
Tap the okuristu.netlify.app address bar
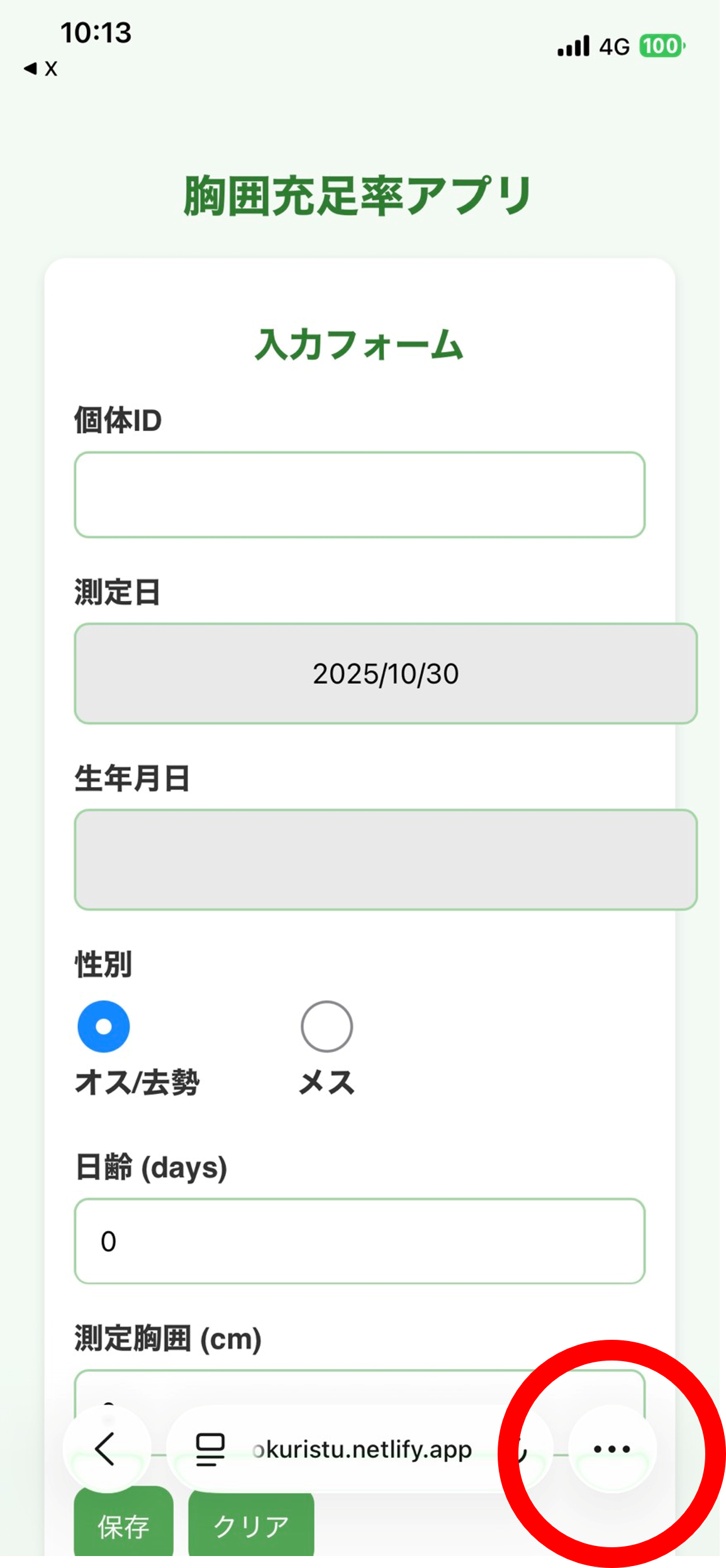362,1449
